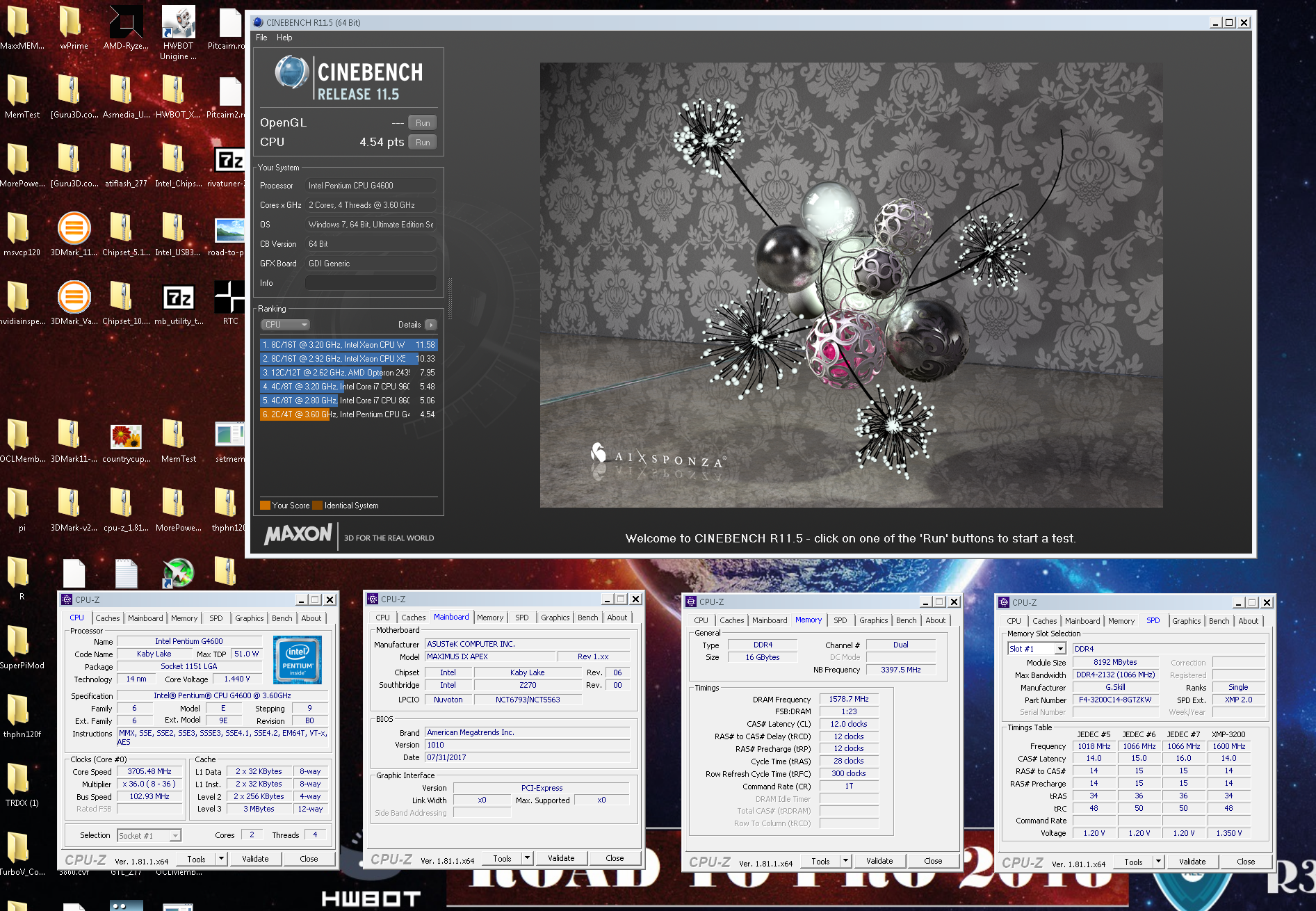Viewport: 1316px width, 911px height.
Task: Open Tools dropdown arrow in CPU-Z Memory window
Action: click(x=845, y=861)
